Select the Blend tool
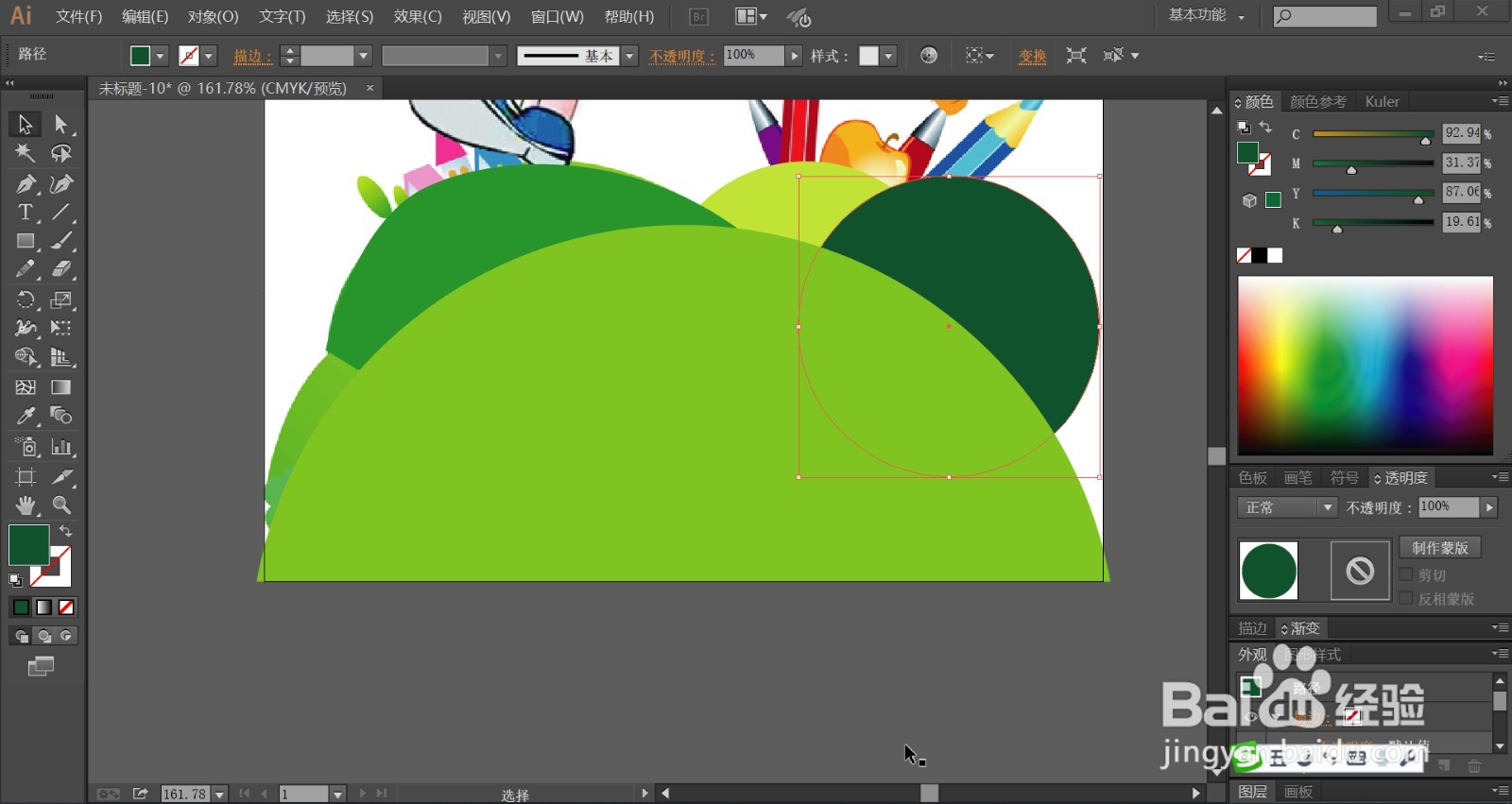 pos(61,416)
